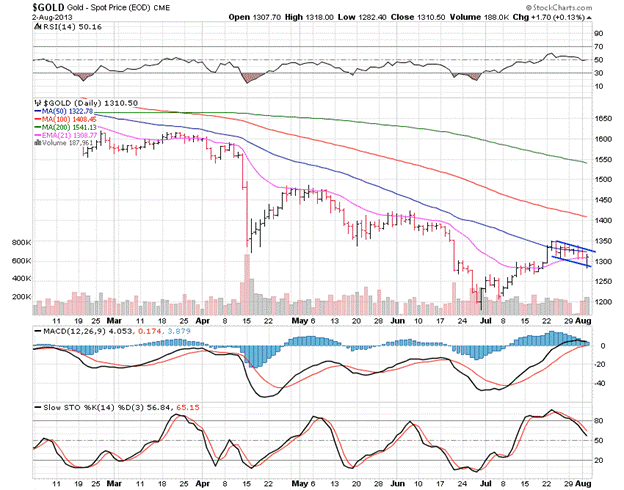Select the MA(100) red legend entry
The image size is (624, 490).
click(66, 119)
